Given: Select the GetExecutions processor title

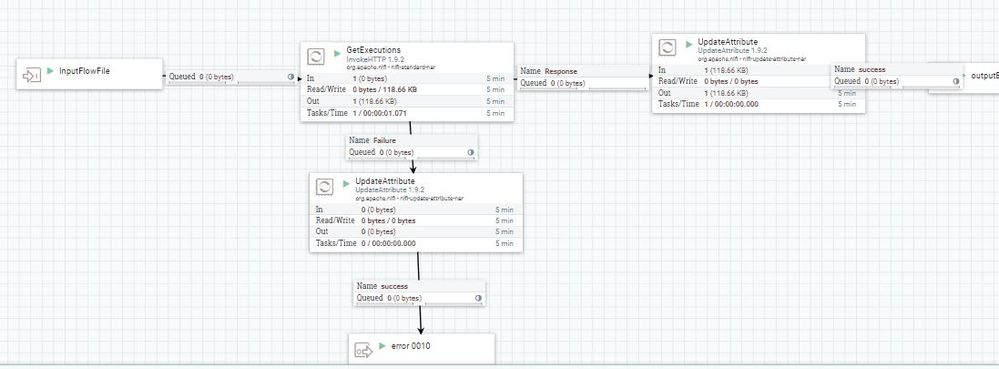Looking at the screenshot, I should click(x=373, y=50).
